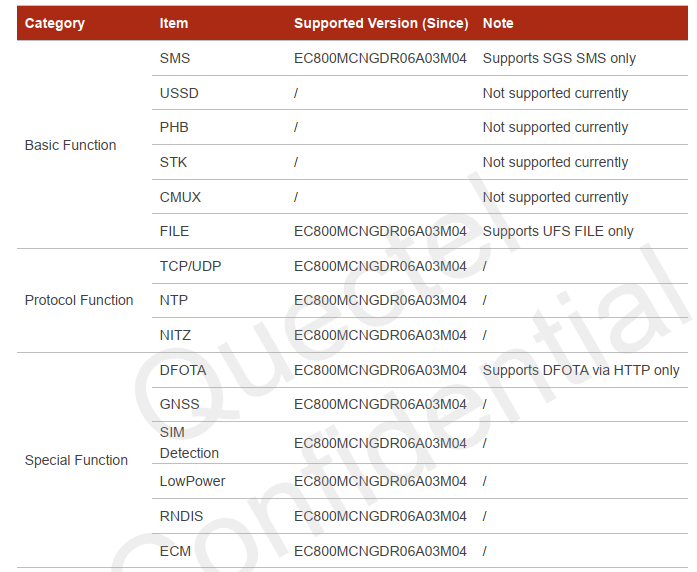The height and width of the screenshot is (572, 697).
Task: Select the "DFOTA" item cell
Action: (183, 370)
